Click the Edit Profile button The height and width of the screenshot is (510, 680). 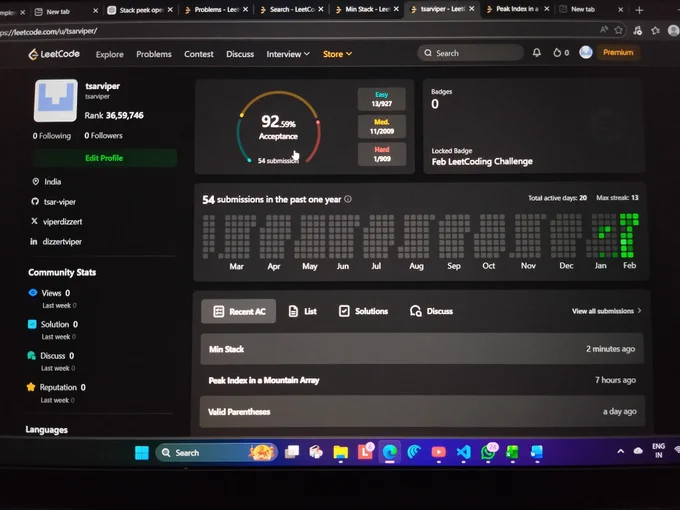(105, 158)
